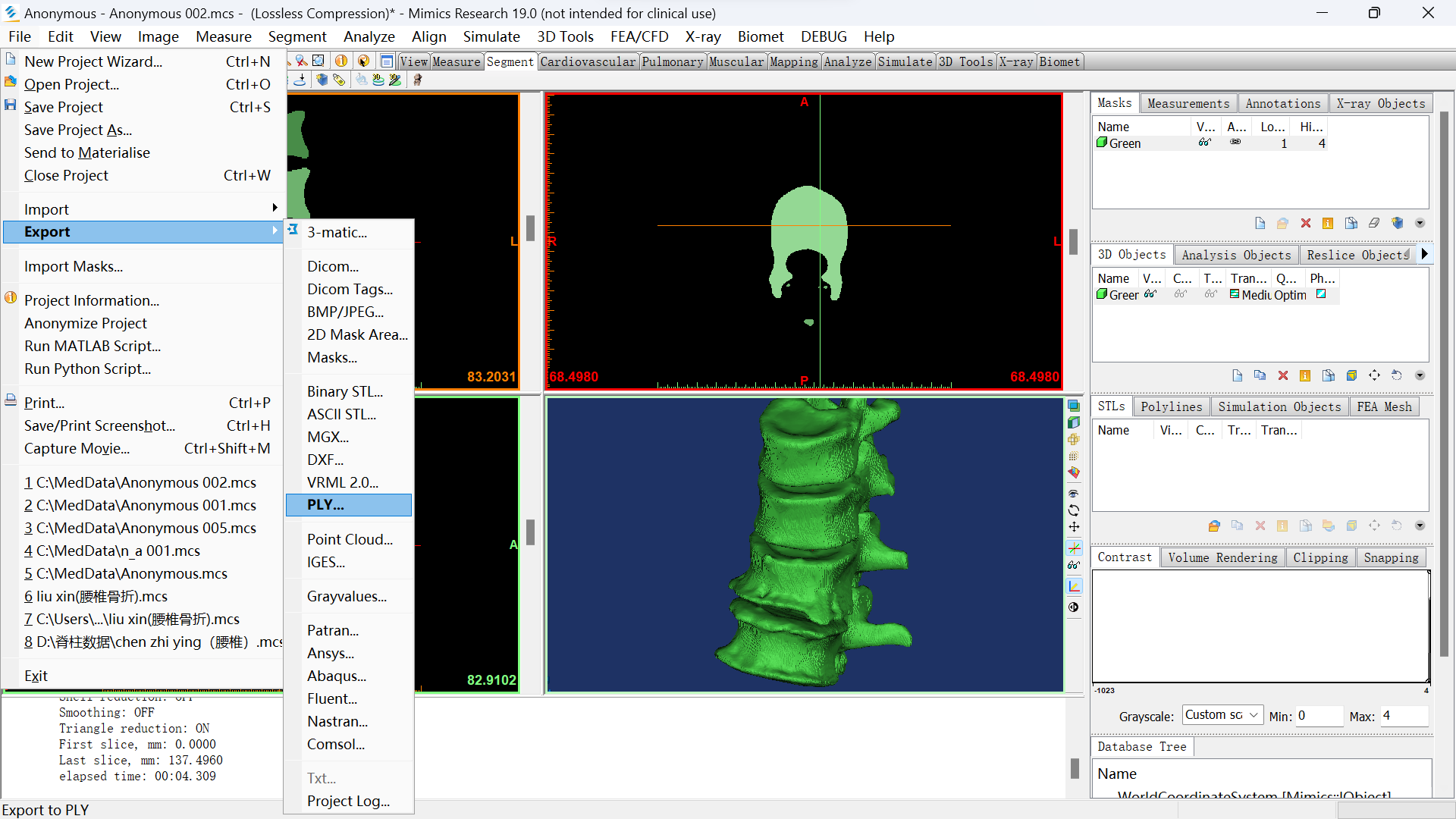This screenshot has width=1456, height=819.
Task: Click the Green mask color swatch
Action: 1102,143
